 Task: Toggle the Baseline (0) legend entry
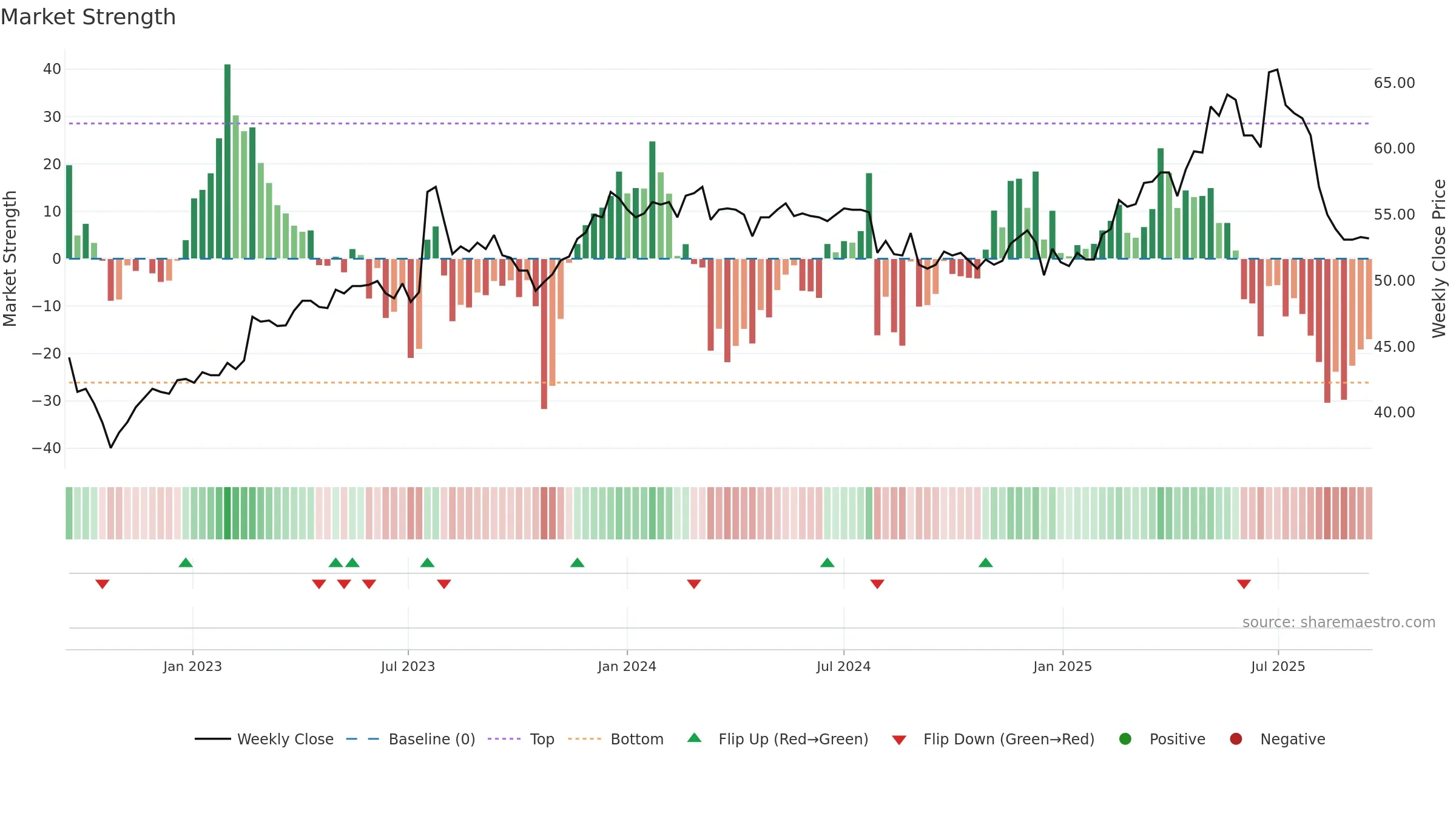click(x=411, y=739)
